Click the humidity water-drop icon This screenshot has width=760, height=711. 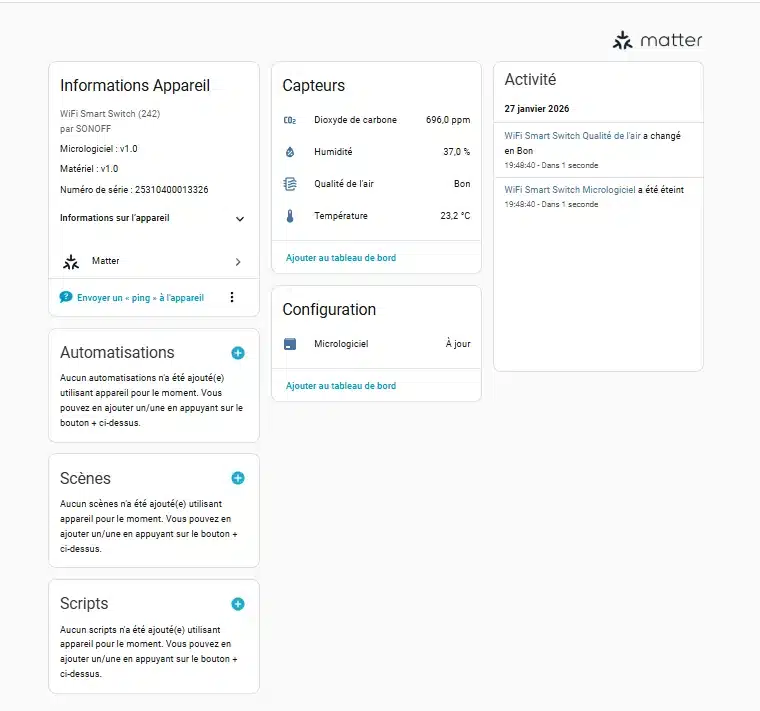[290, 152]
